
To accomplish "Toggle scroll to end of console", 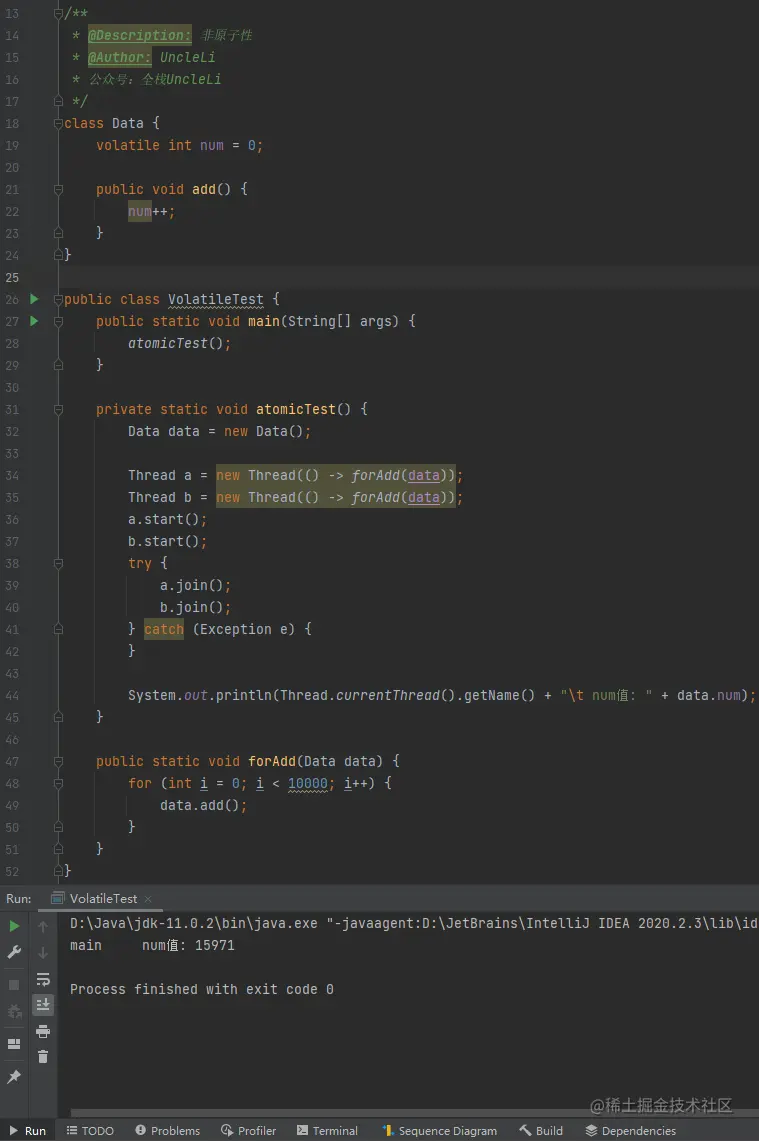I will 43,1005.
